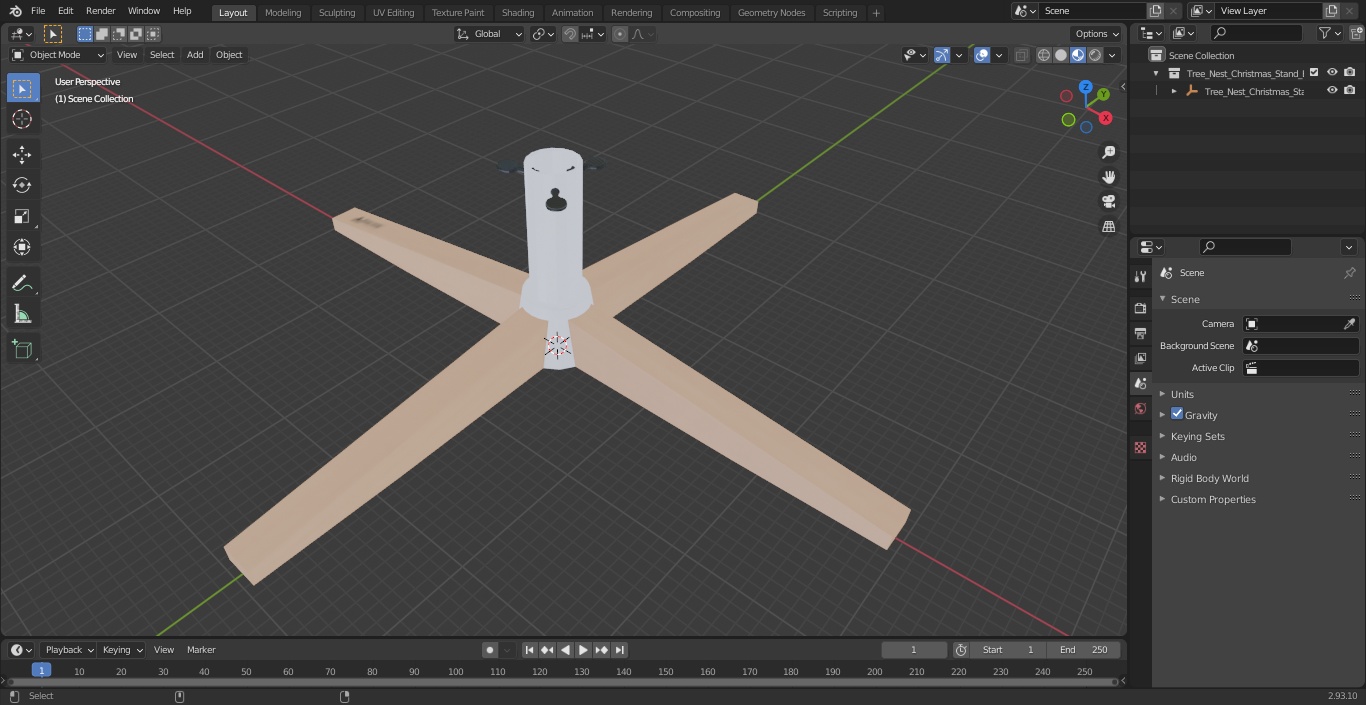Click the viewport zoom icon
Screen dimensions: 1366x705
[x=1108, y=152]
